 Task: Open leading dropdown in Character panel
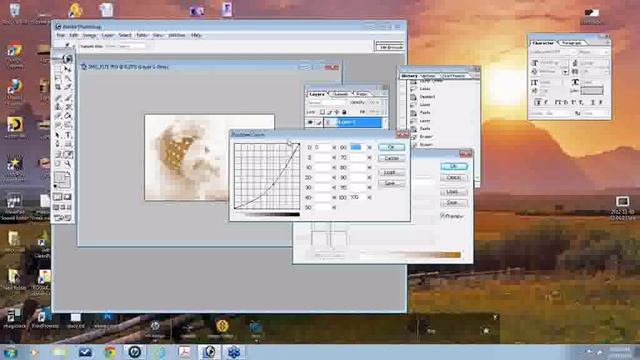click(606, 63)
